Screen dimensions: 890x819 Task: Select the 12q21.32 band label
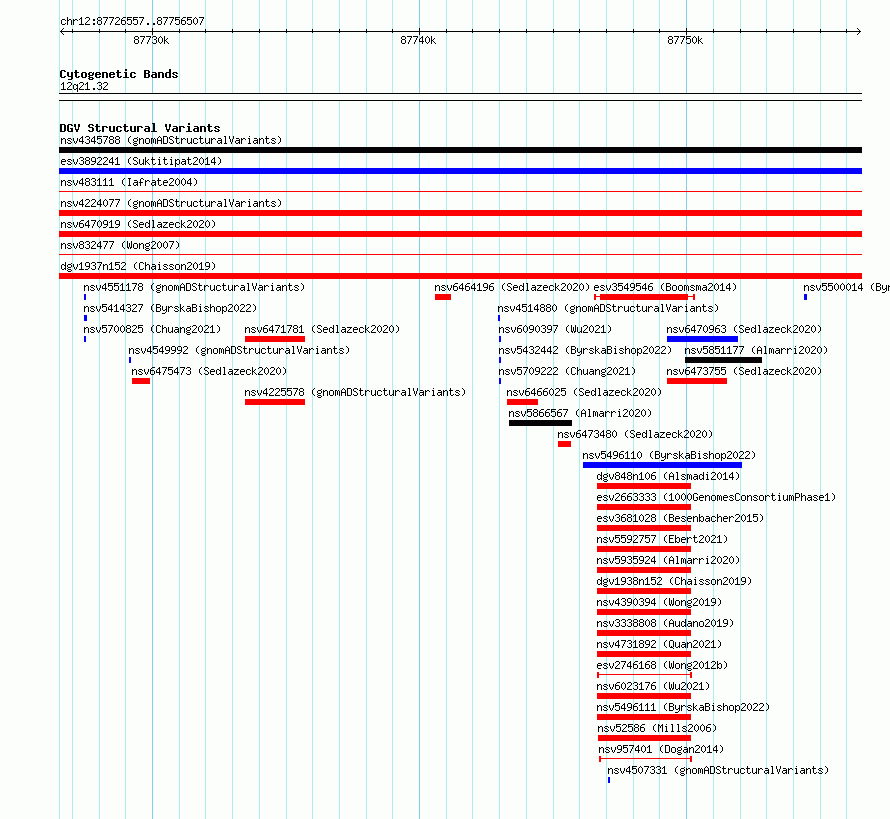[x=84, y=86]
